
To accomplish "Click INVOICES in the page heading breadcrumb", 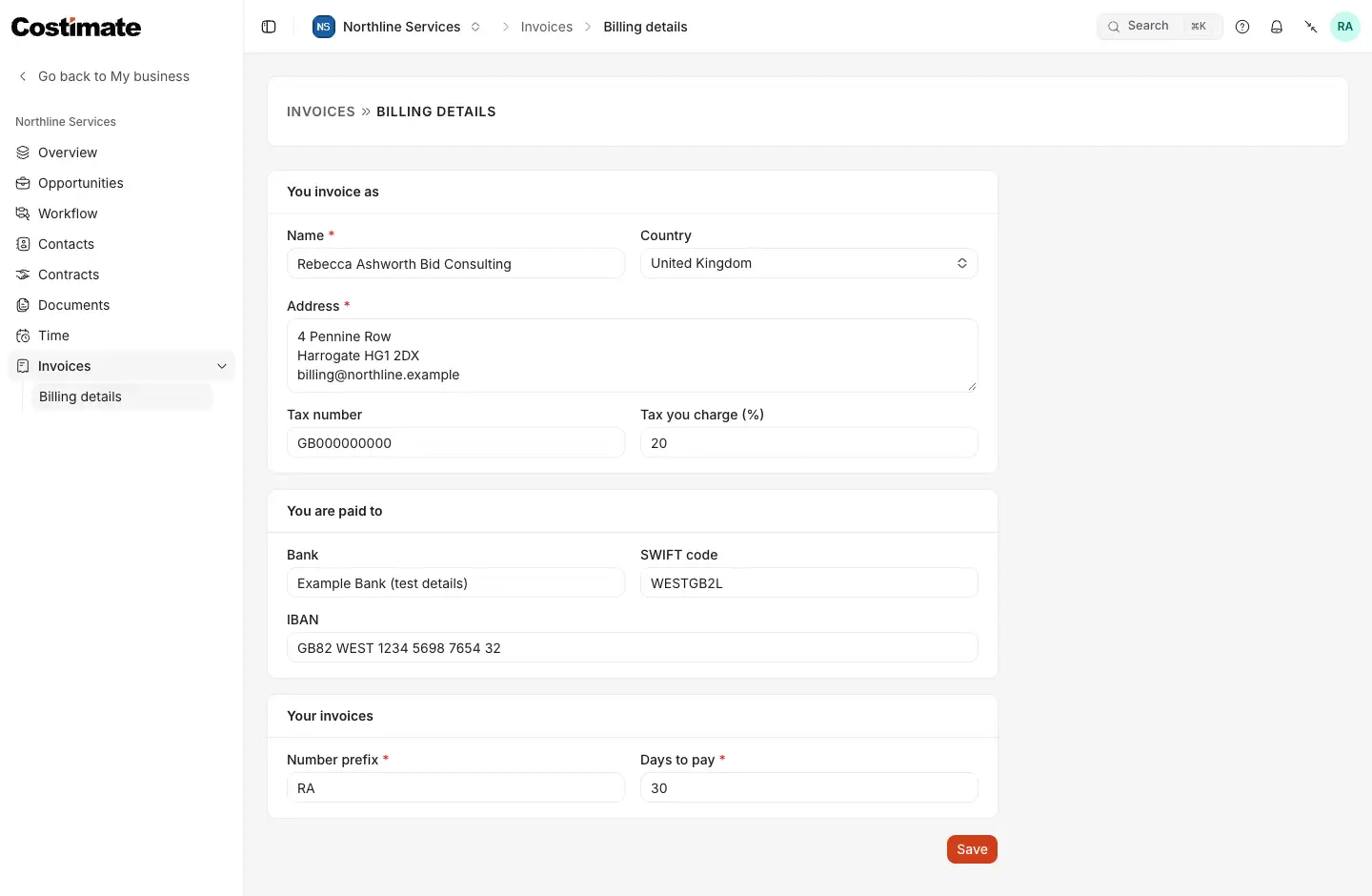I will point(321,112).
